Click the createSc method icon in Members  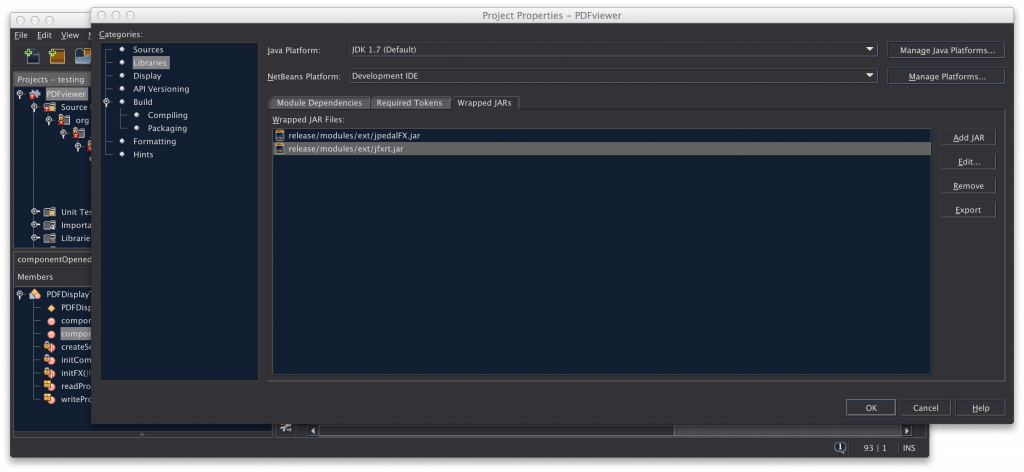pos(48,347)
